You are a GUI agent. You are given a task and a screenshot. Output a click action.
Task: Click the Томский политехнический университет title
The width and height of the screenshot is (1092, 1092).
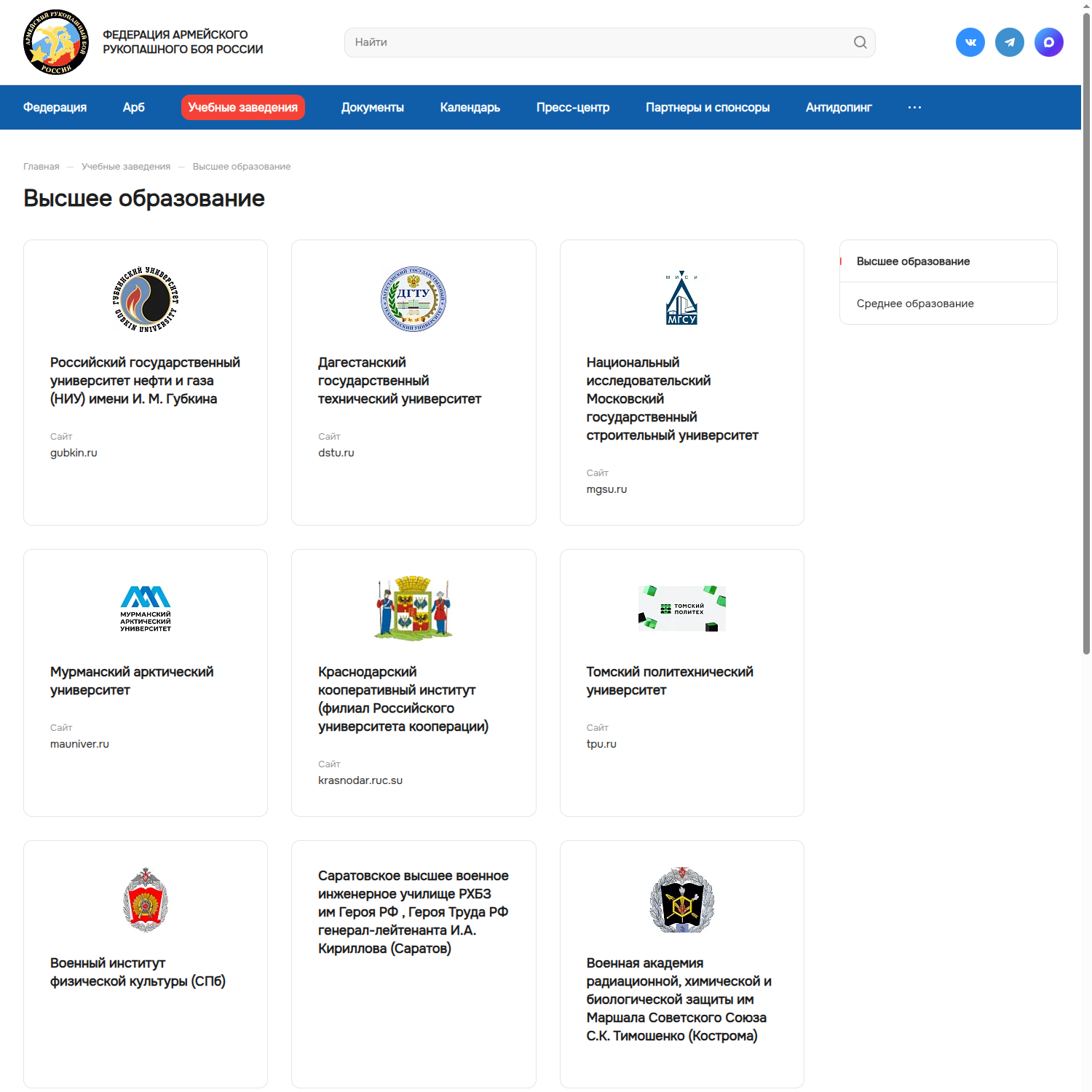pyautogui.click(x=670, y=681)
